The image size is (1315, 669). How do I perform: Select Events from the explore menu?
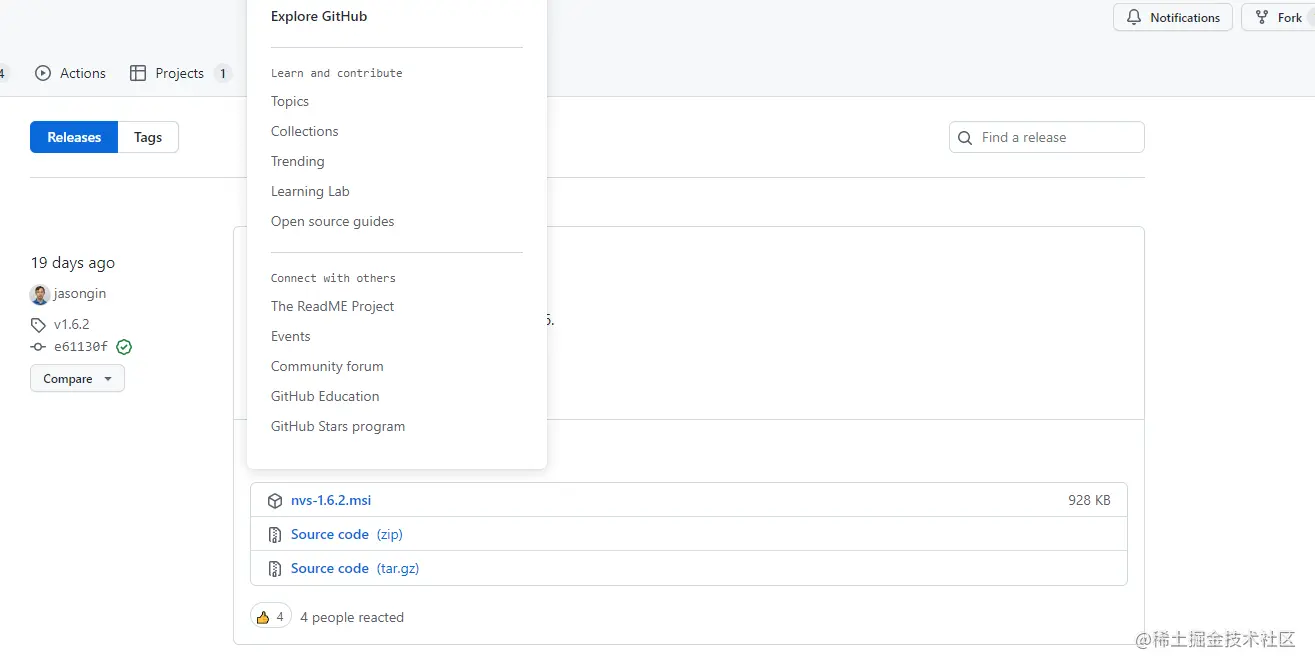pos(291,336)
